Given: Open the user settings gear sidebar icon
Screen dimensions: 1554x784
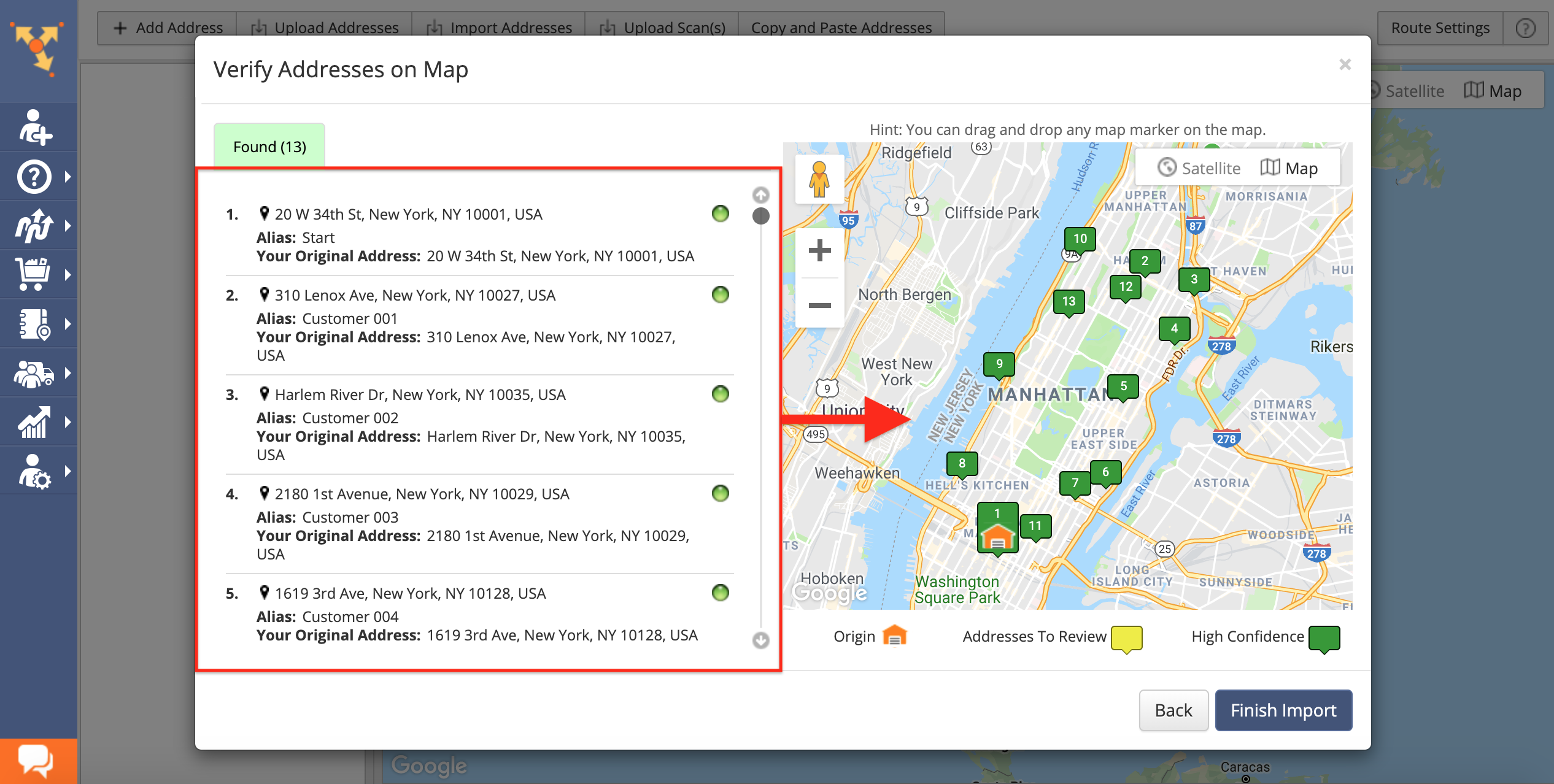Looking at the screenshot, I should [34, 471].
